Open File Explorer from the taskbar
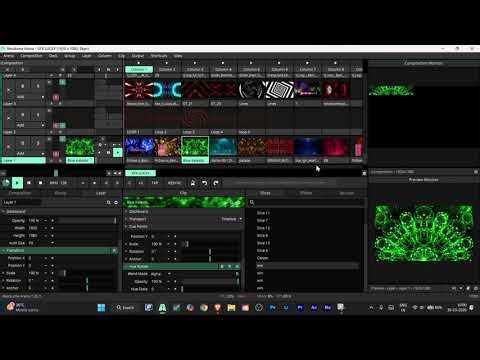Viewport: 480px width, 360px height. tap(231, 307)
